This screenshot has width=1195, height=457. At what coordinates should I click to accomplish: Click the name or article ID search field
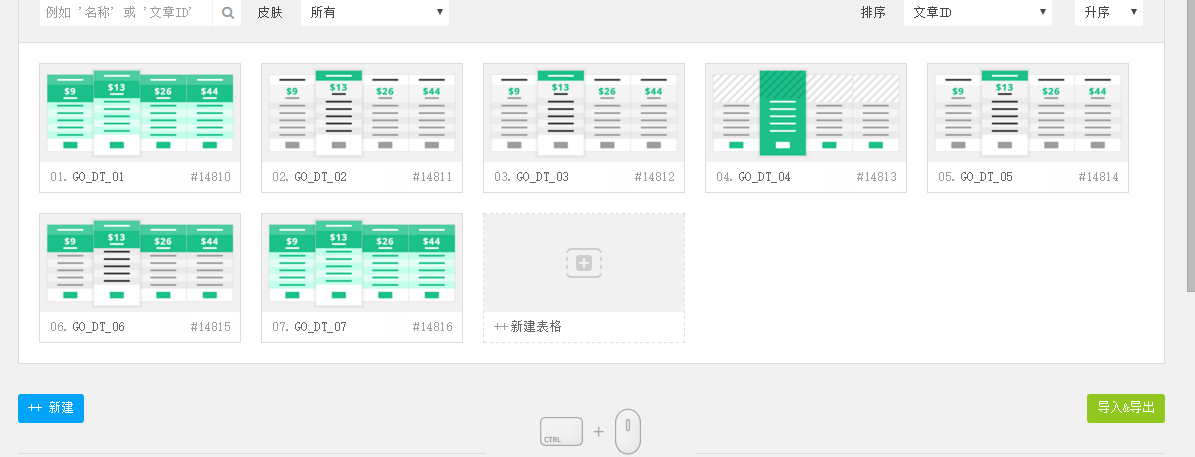coord(126,13)
